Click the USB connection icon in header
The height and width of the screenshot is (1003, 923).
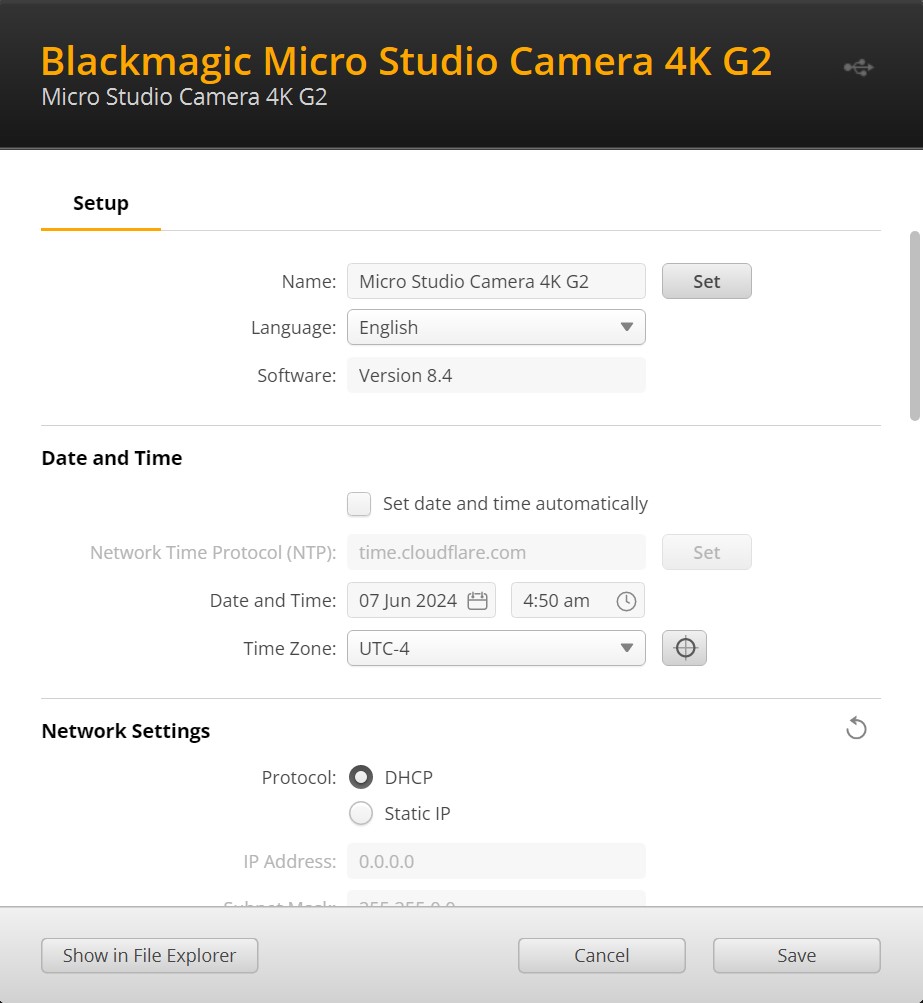pyautogui.click(x=858, y=67)
